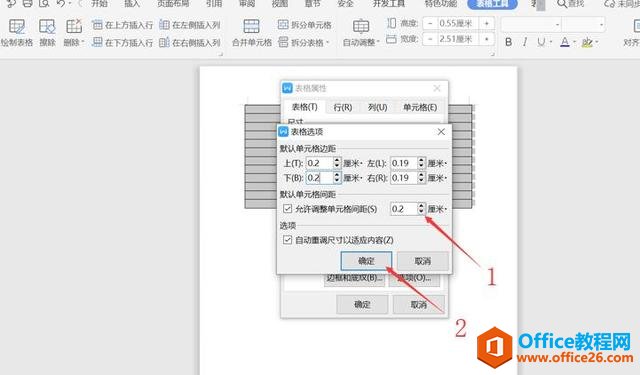640x375 pixels.
Task: Expand the Delete (删除) dropdown arrow
Action: coord(83,42)
